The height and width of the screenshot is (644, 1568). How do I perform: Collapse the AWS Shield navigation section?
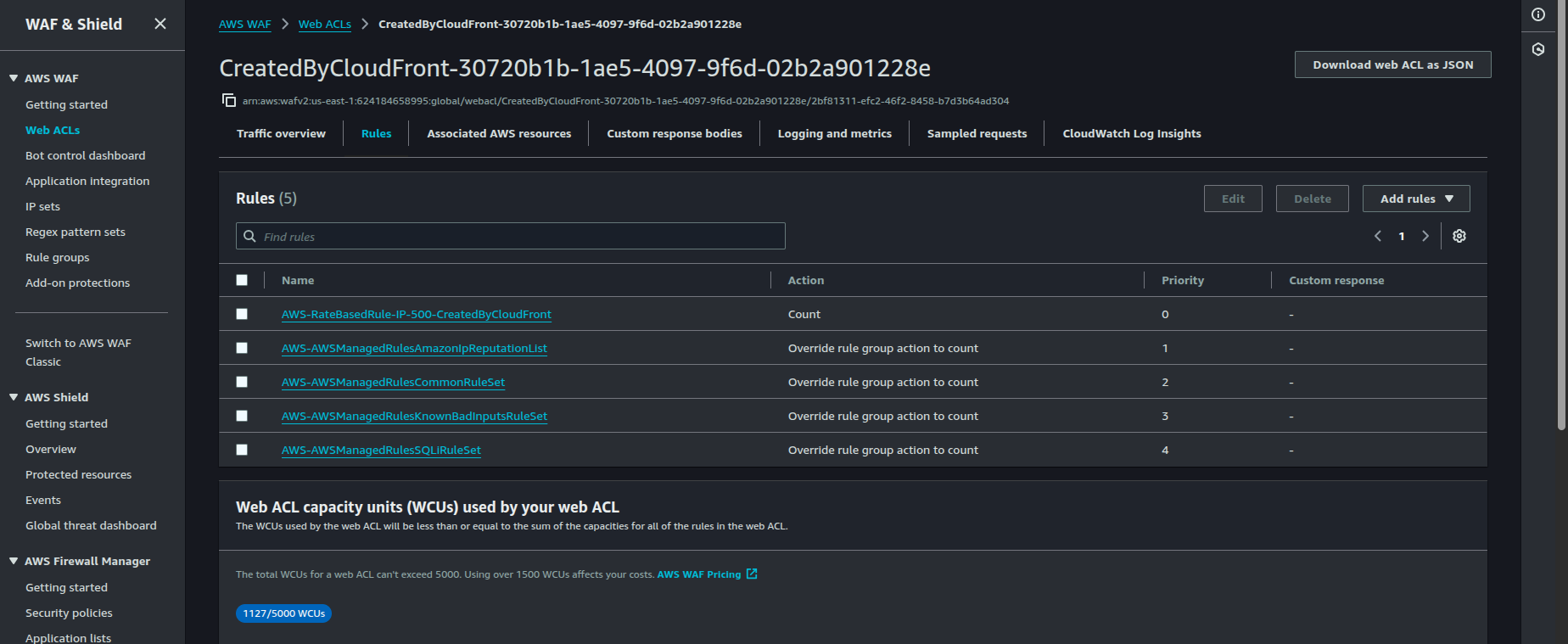tap(14, 397)
